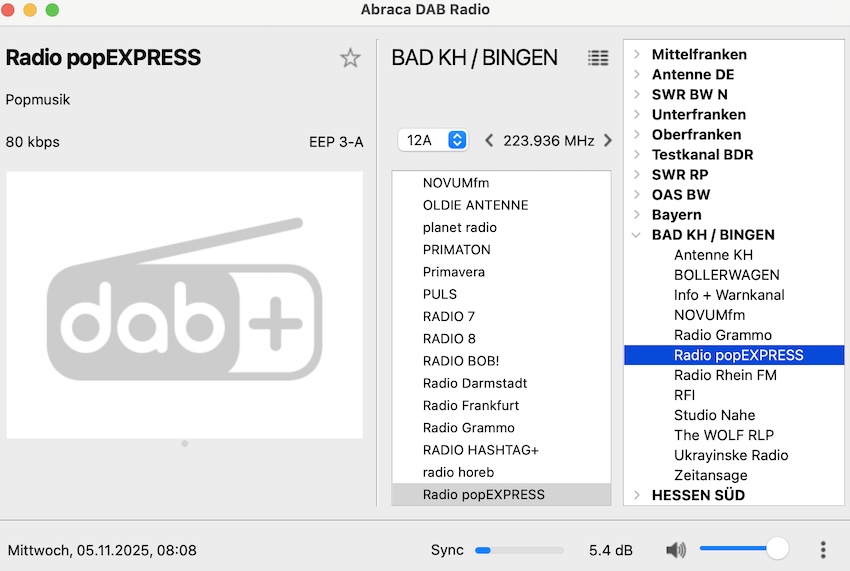Go to previous frequency with left arrow

489,141
